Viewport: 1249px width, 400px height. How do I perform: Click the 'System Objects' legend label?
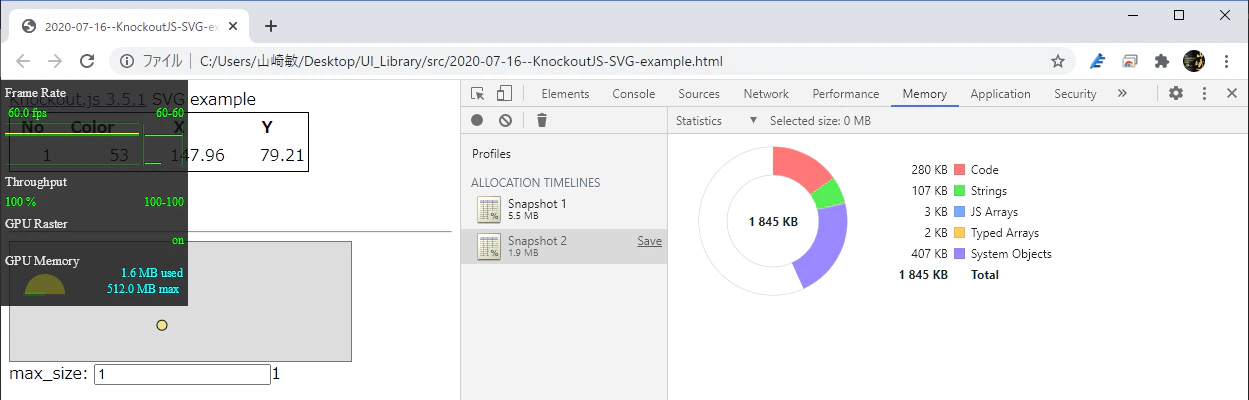[x=1011, y=254]
